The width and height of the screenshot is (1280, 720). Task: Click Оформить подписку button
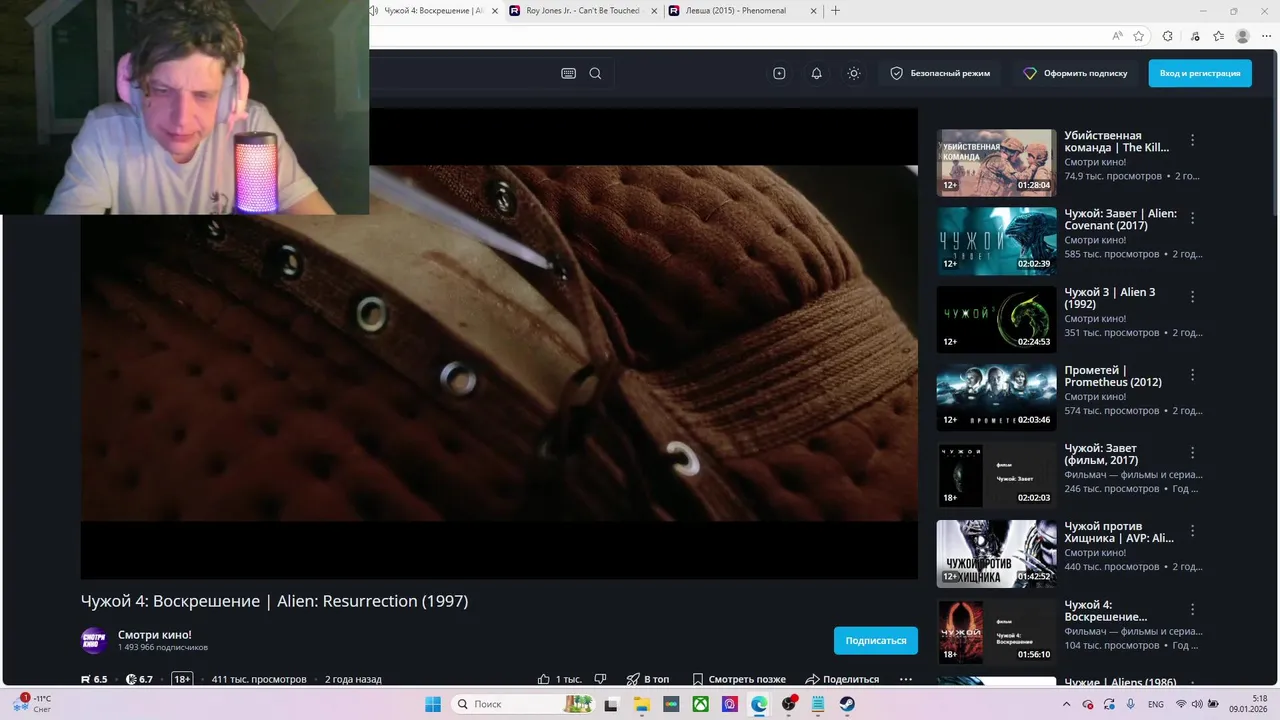(1075, 73)
